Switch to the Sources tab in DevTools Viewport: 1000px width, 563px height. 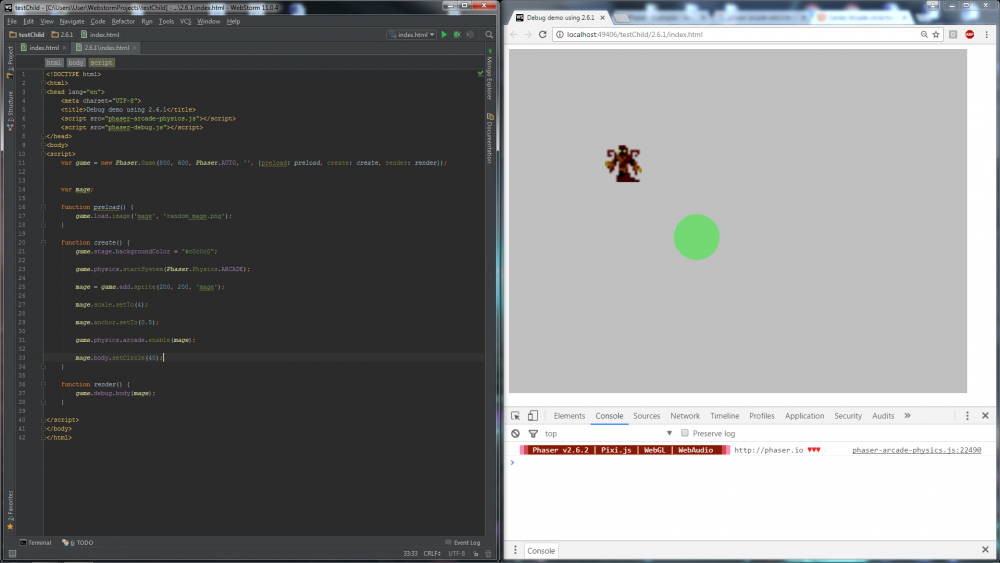pyautogui.click(x=647, y=416)
